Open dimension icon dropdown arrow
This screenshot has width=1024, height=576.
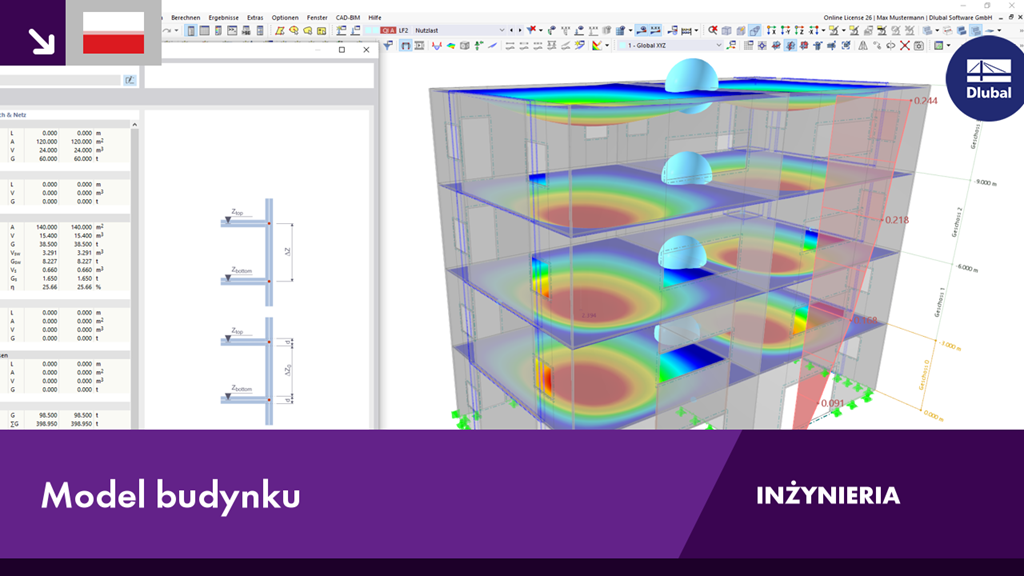tap(696, 30)
